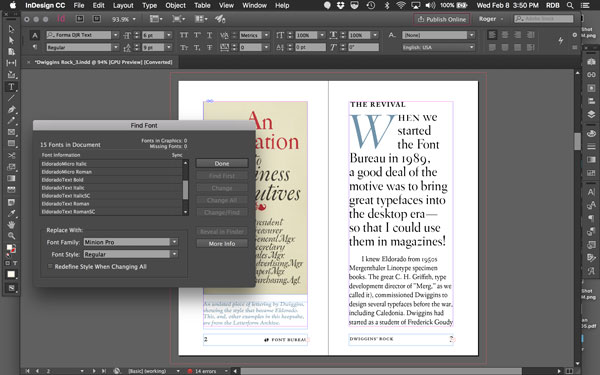Set paragraph alignment to Align Left
600x375 pixels.
click(x=492, y=35)
